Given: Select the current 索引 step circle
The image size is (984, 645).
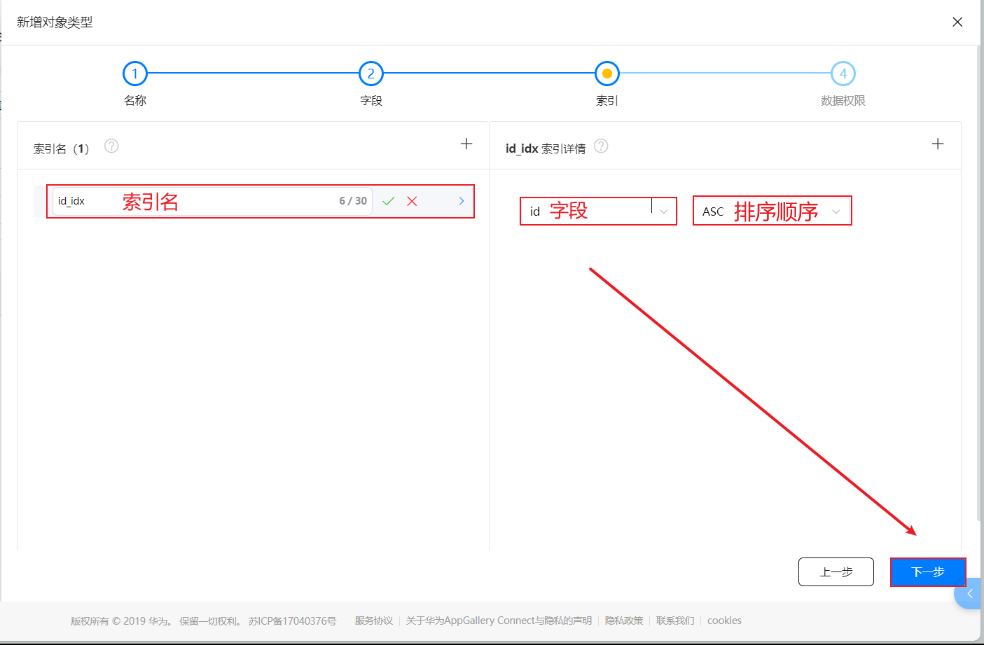Looking at the screenshot, I should click(x=607, y=73).
